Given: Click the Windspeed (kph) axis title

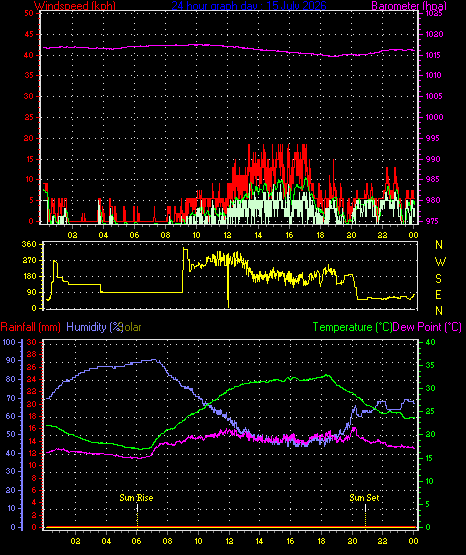Looking at the screenshot, I should (x=75, y=5).
